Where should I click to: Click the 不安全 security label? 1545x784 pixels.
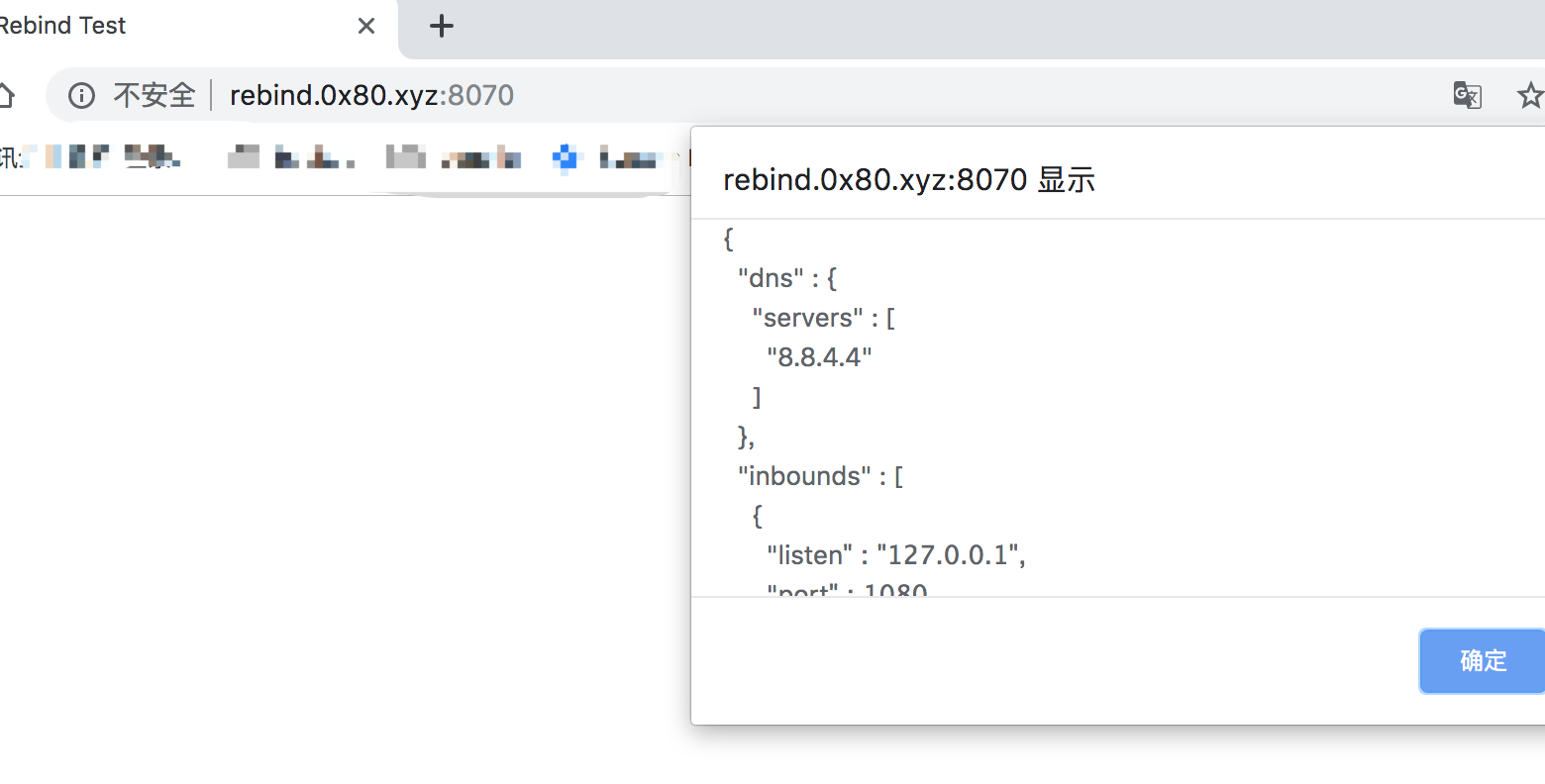click(154, 95)
